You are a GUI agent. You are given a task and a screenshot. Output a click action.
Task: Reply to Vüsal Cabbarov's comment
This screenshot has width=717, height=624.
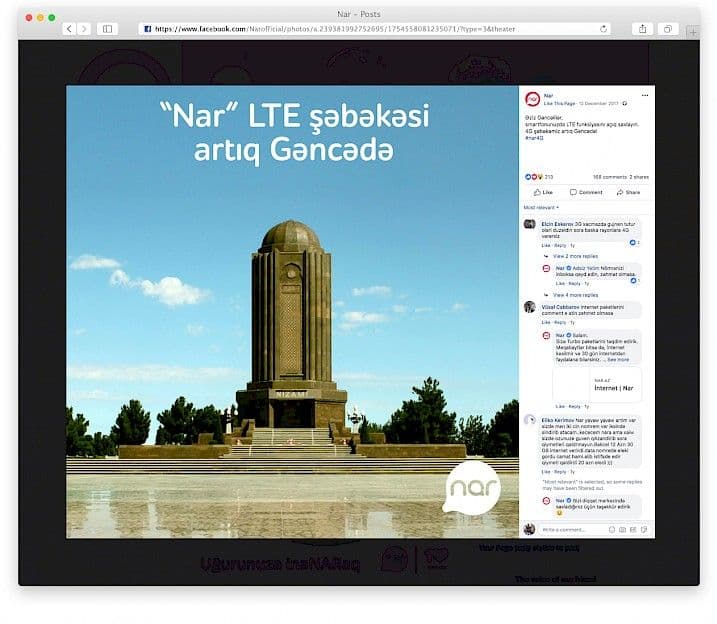(x=560, y=323)
